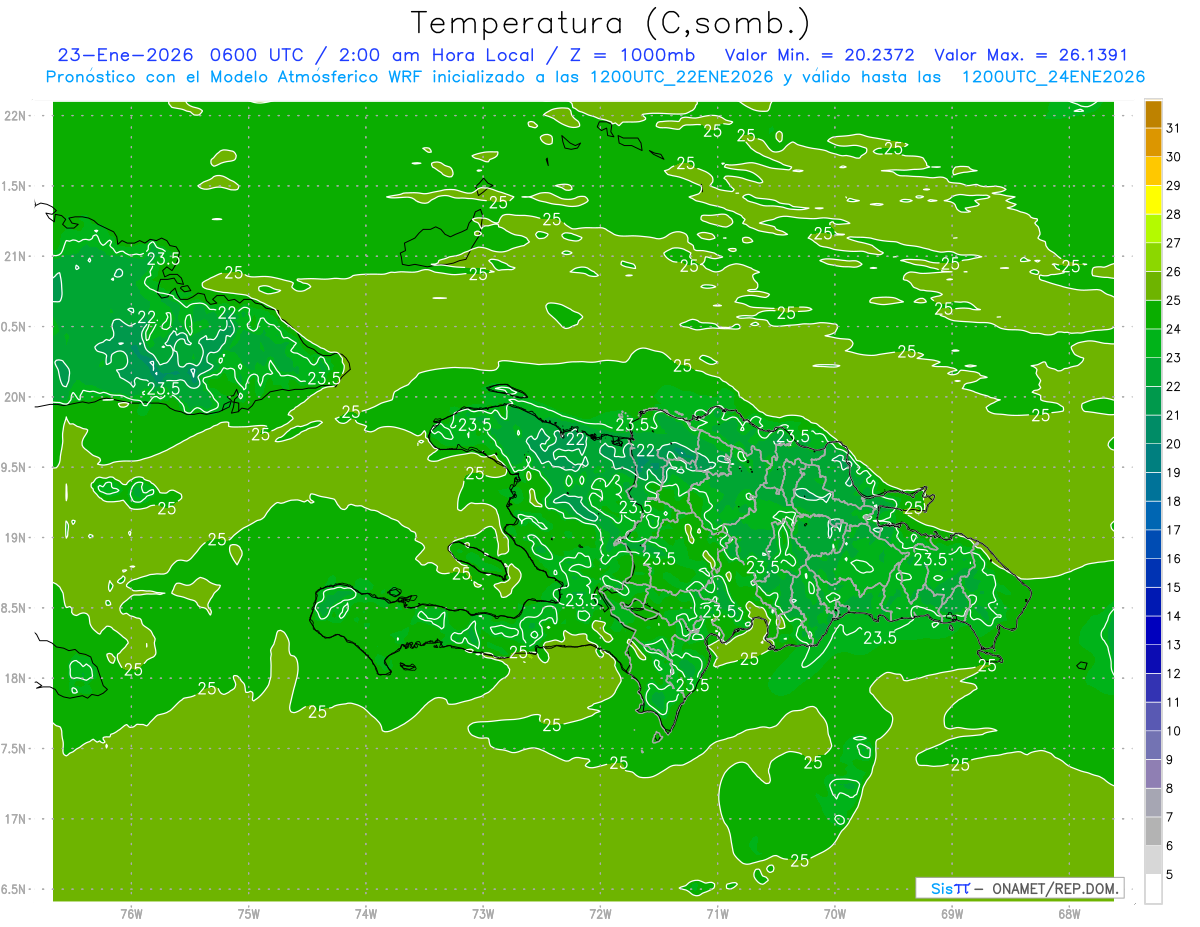Viewport: 1200px width, 927px height.
Task: Pick the yellow swatch between 28 and 29
Action: (x=1153, y=200)
